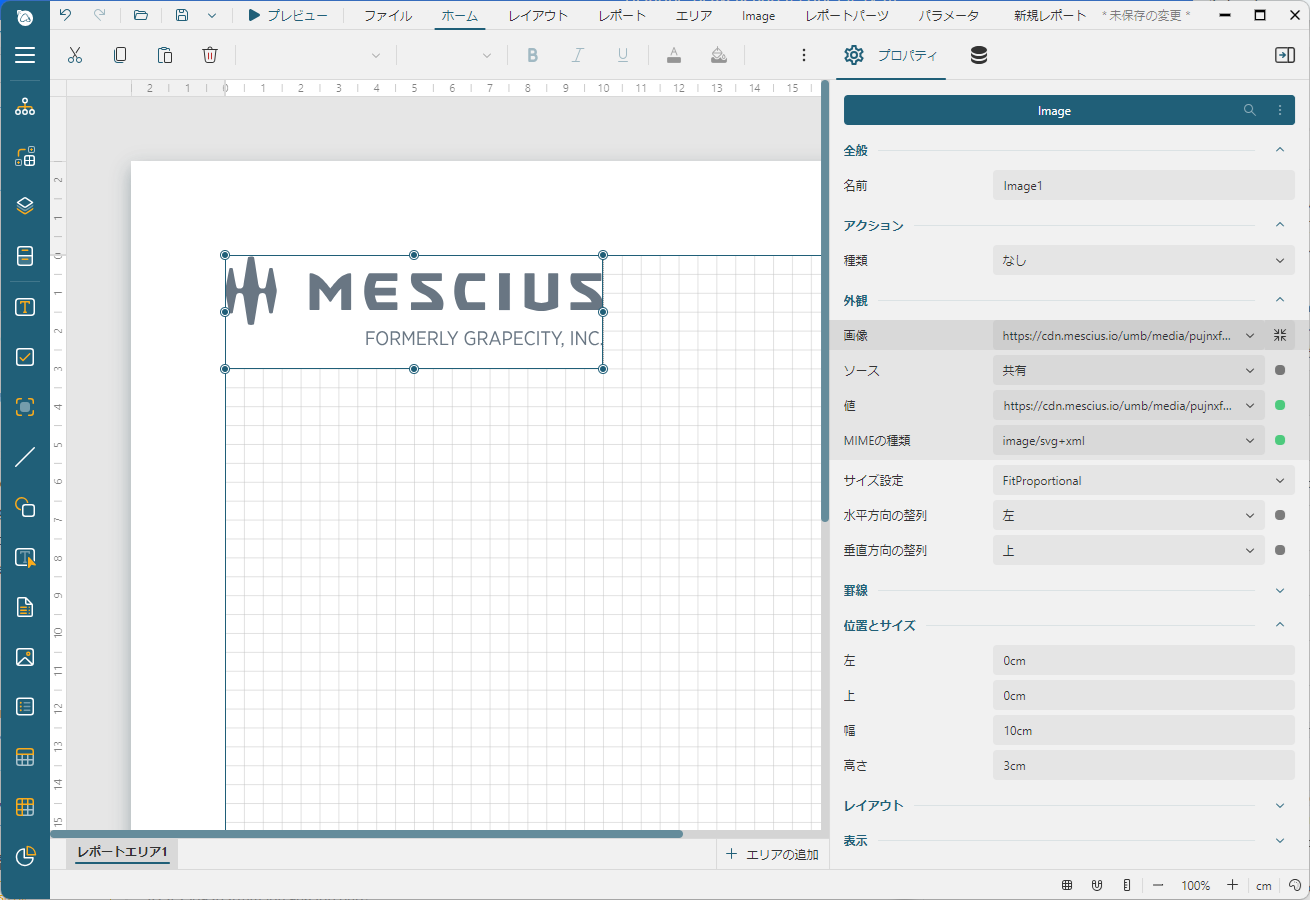
Task: Open the 種類 dropdown showing なし
Action: point(1144,260)
